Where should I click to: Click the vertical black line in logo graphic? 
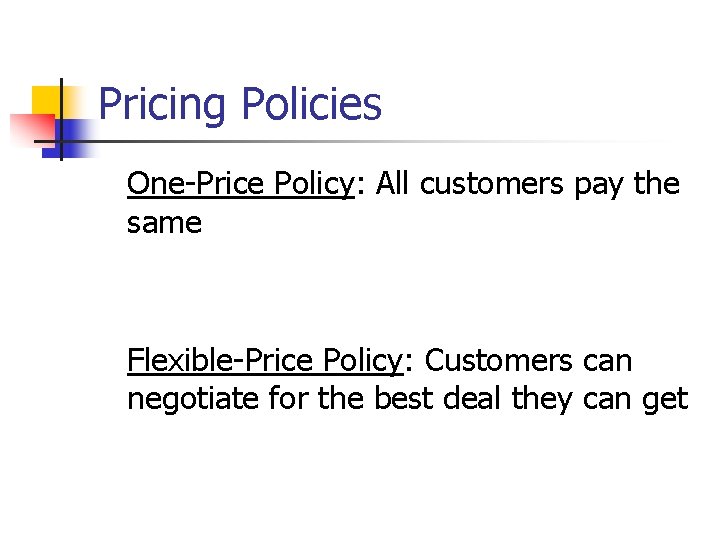tap(61, 119)
